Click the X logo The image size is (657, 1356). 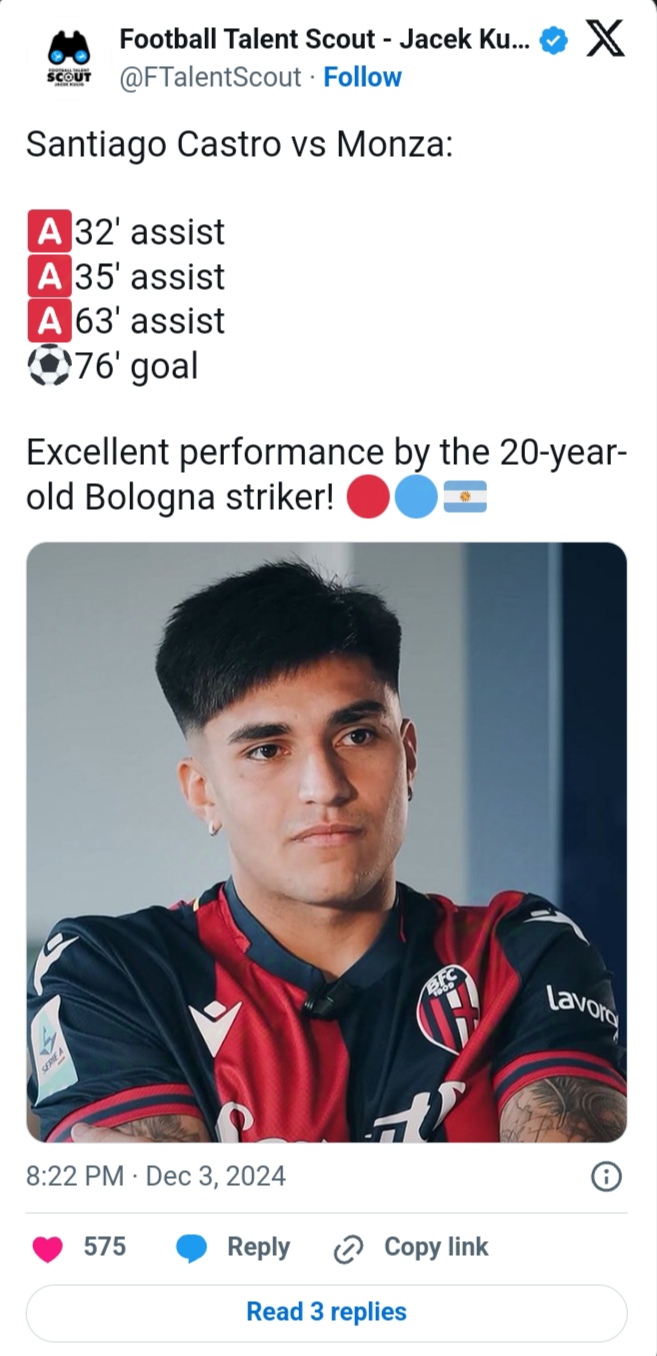(x=604, y=40)
